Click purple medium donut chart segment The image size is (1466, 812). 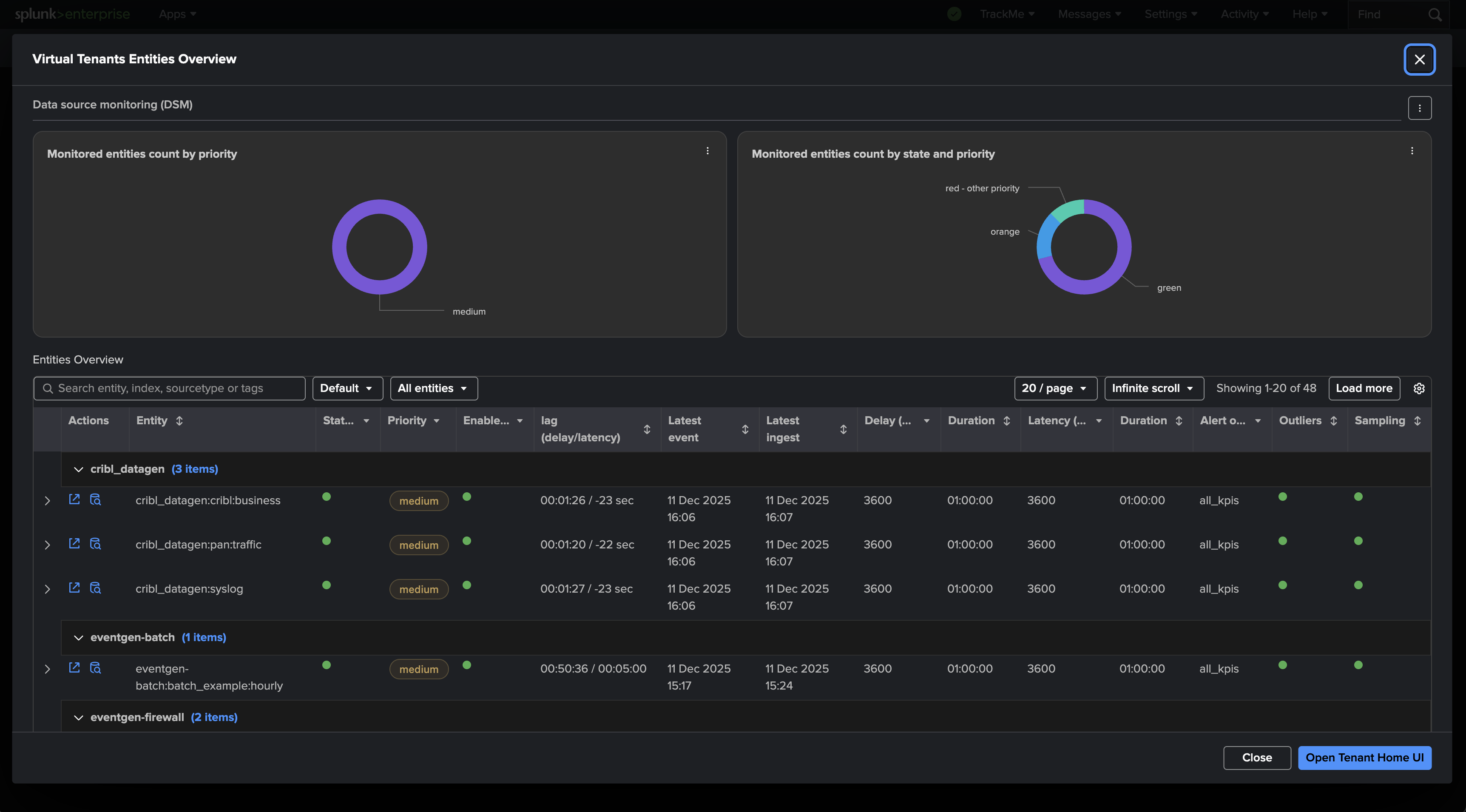click(x=340, y=247)
